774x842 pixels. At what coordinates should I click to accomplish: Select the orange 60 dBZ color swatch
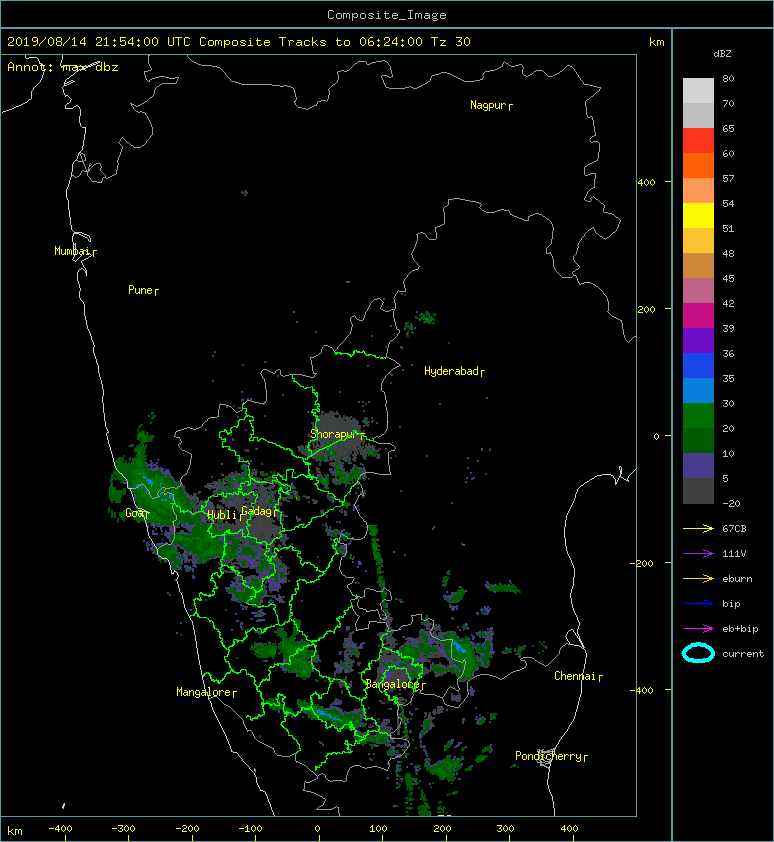[698, 165]
